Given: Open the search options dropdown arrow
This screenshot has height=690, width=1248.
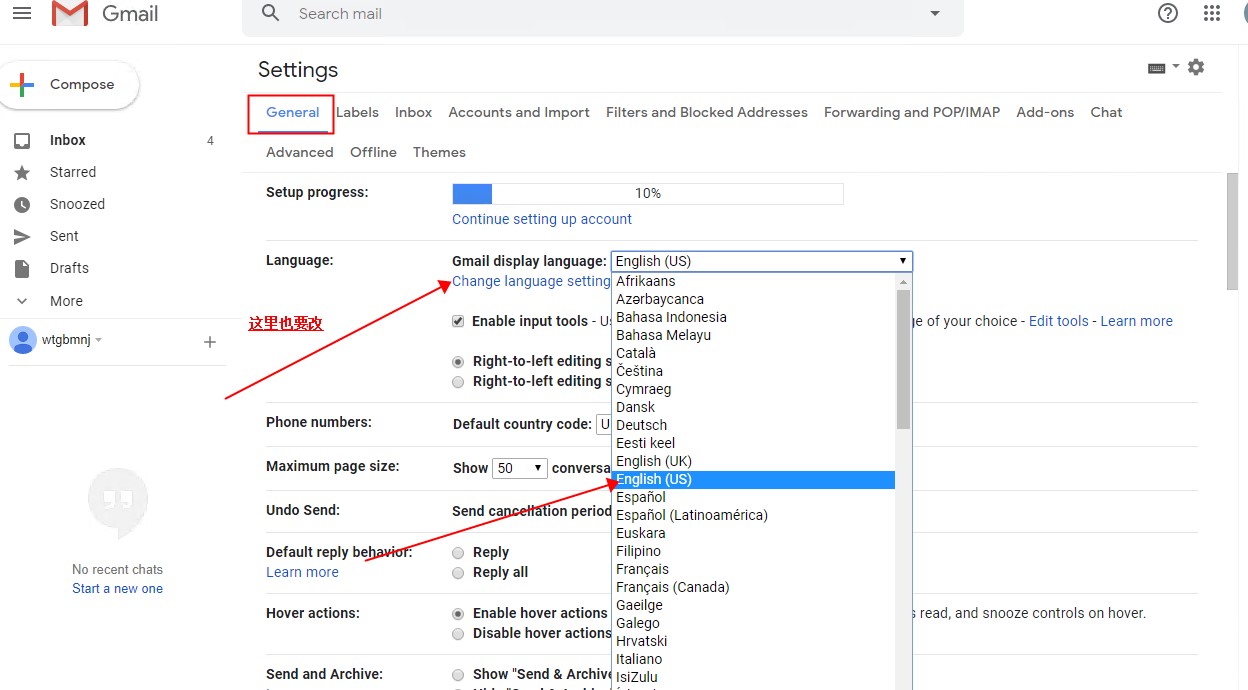Looking at the screenshot, I should pyautogui.click(x=935, y=14).
